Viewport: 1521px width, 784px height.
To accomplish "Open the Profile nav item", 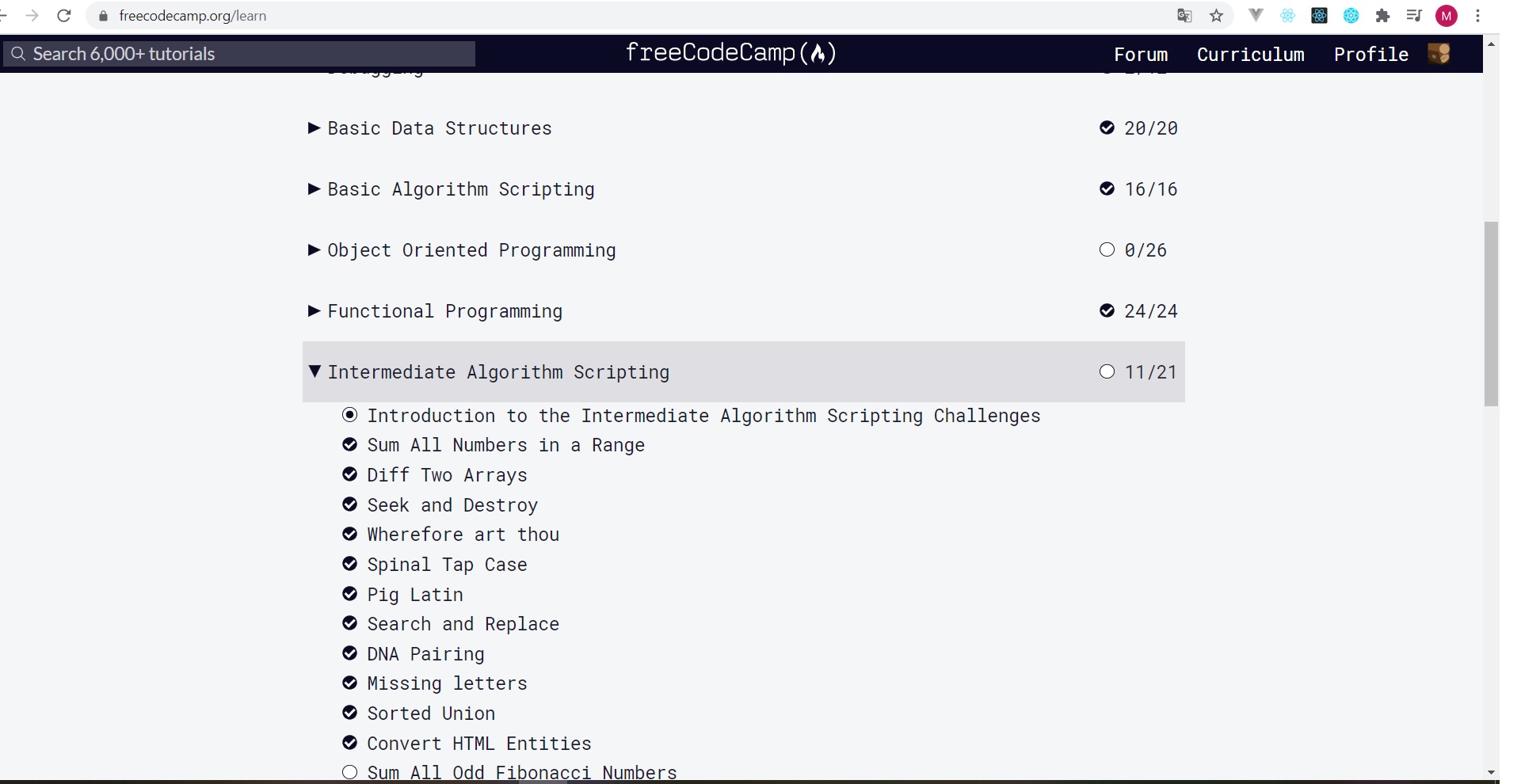I will click(x=1370, y=55).
